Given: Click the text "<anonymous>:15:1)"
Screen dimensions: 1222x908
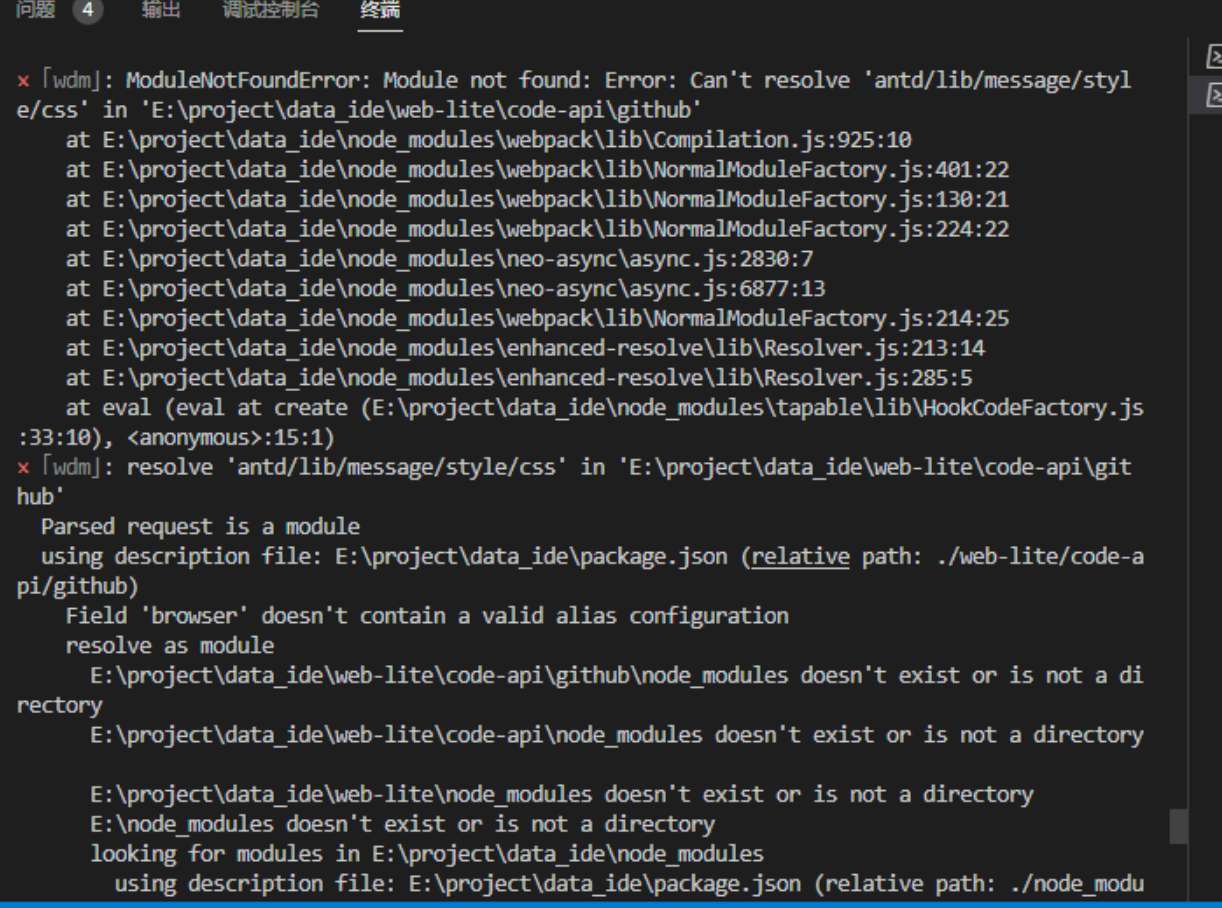Looking at the screenshot, I should click(x=231, y=438).
